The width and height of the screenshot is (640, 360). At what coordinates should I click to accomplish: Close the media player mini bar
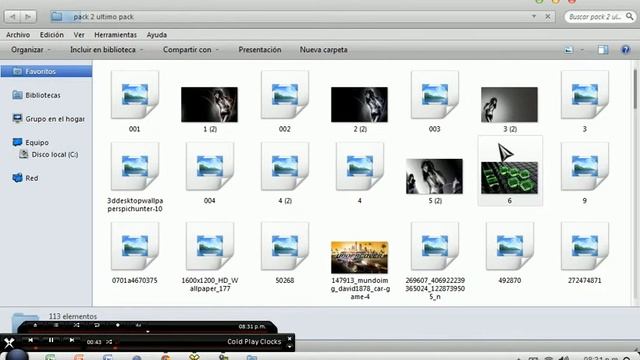(x=289, y=339)
